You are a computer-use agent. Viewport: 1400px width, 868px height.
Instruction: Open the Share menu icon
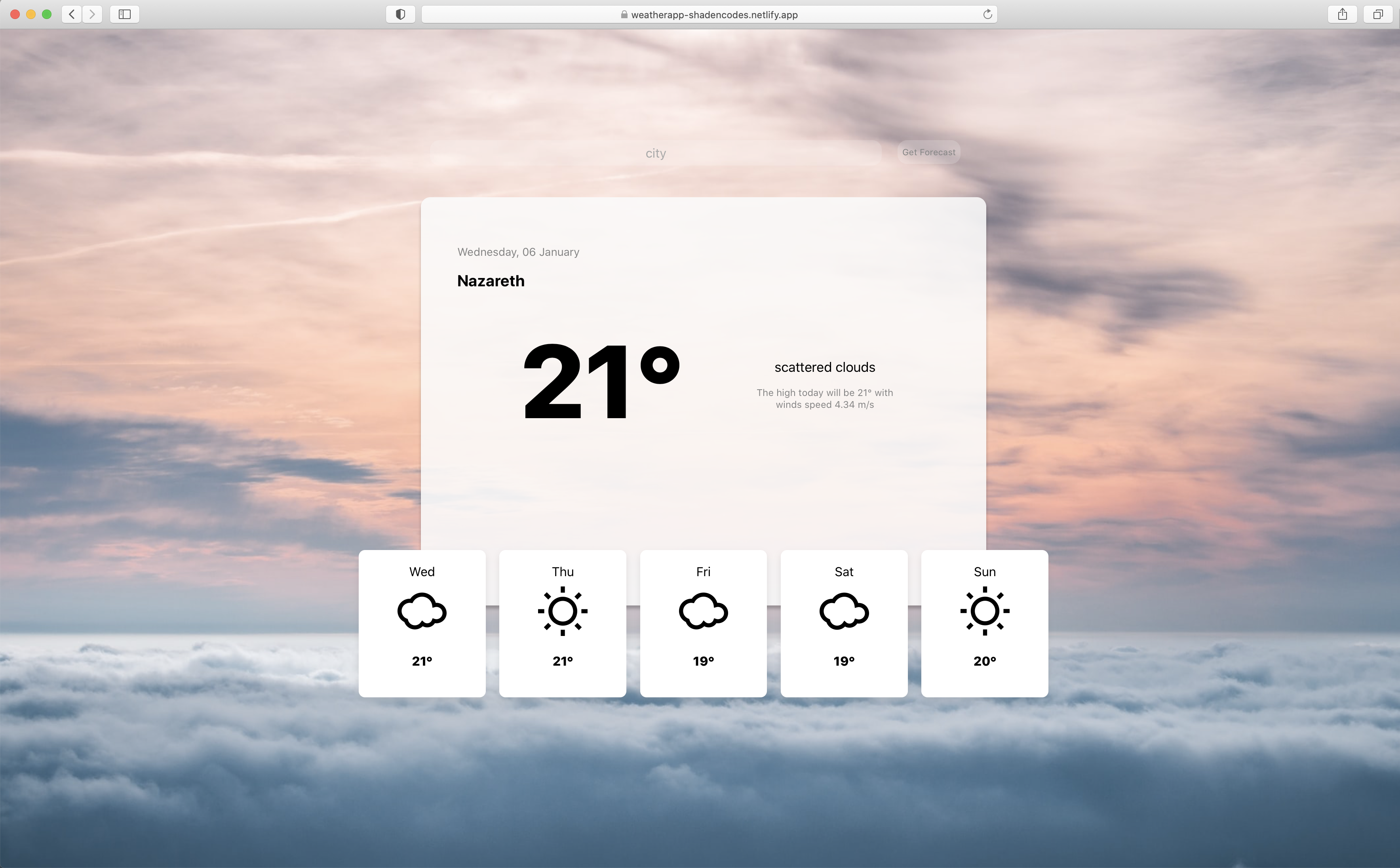pyautogui.click(x=1342, y=14)
